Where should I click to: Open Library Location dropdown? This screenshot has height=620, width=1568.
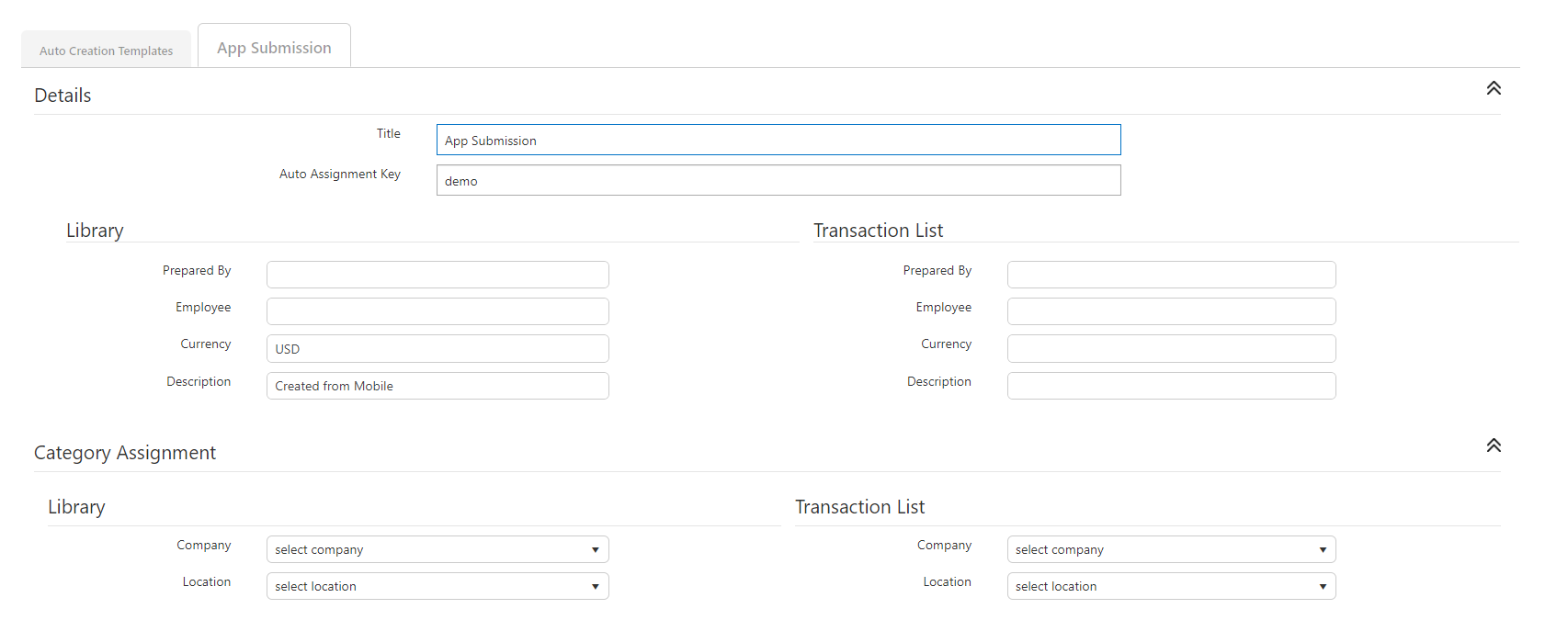pos(437,586)
